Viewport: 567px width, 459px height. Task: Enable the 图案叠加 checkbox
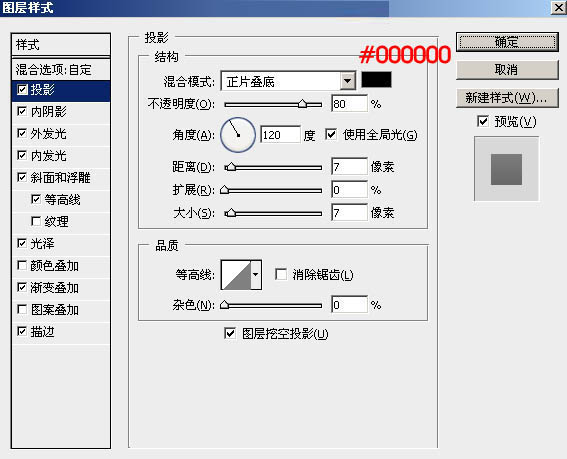pos(22,310)
